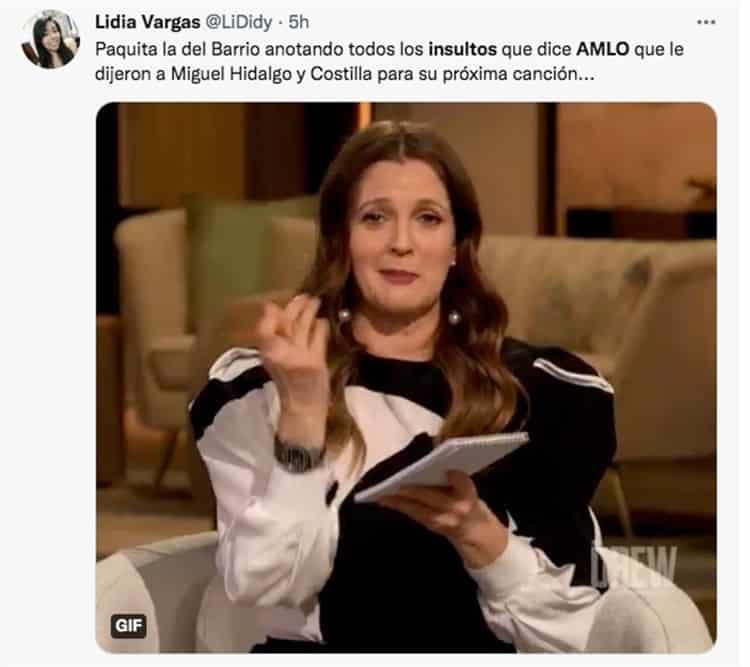The image size is (750, 667).
Task: Click the bold word insultos
Action: point(463,49)
